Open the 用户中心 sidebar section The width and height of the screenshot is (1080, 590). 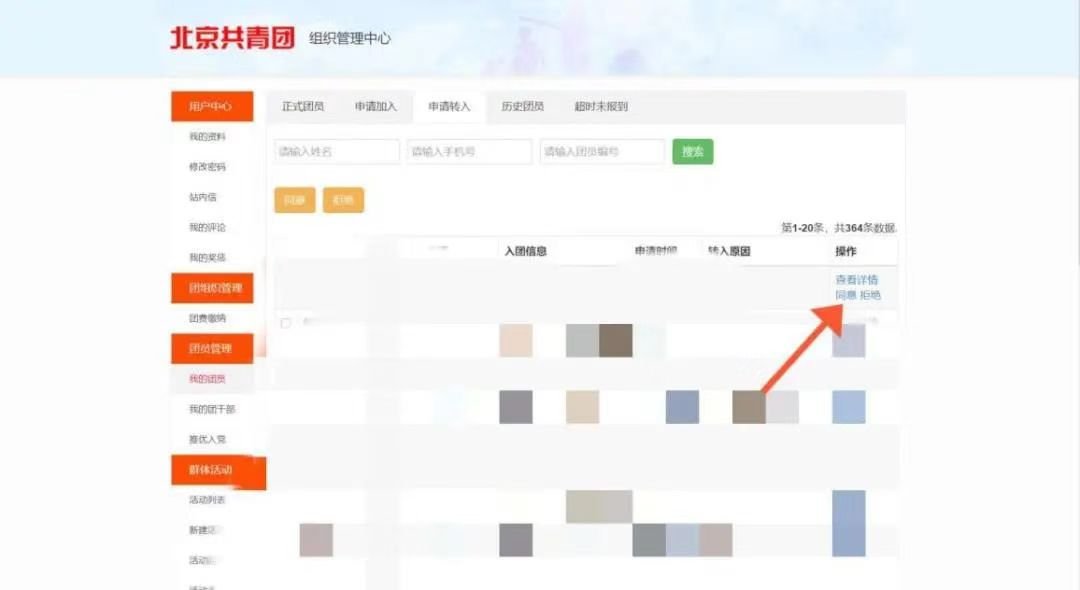coord(212,106)
